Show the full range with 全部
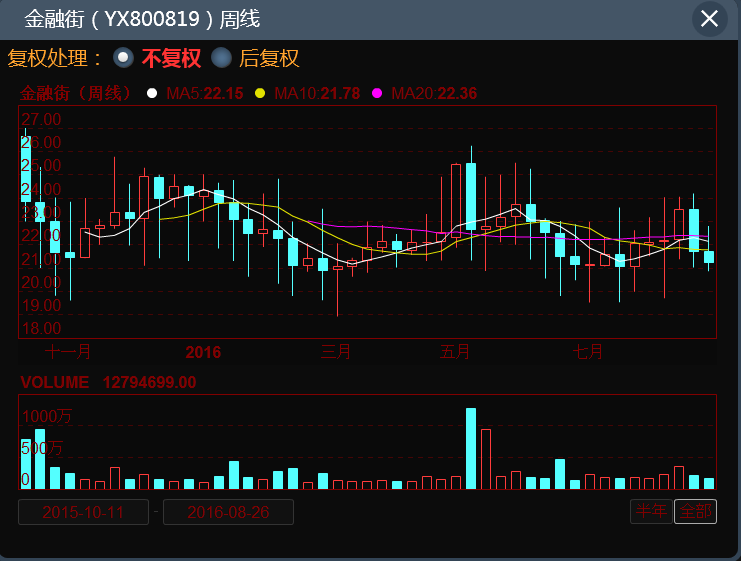This screenshot has height=561, width=741. (x=695, y=511)
